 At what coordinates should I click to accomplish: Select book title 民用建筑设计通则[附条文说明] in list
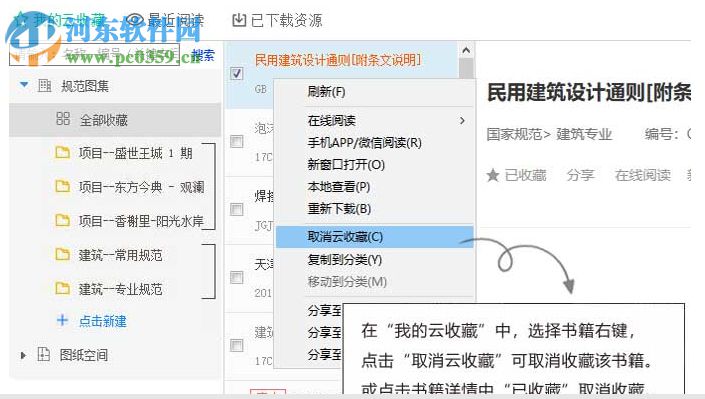point(338,60)
